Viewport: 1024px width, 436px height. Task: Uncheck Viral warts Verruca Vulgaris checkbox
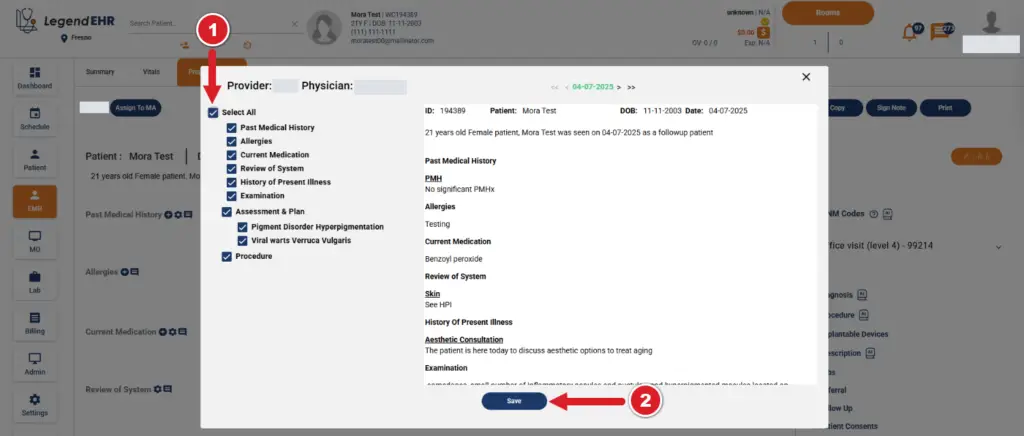[x=242, y=241]
